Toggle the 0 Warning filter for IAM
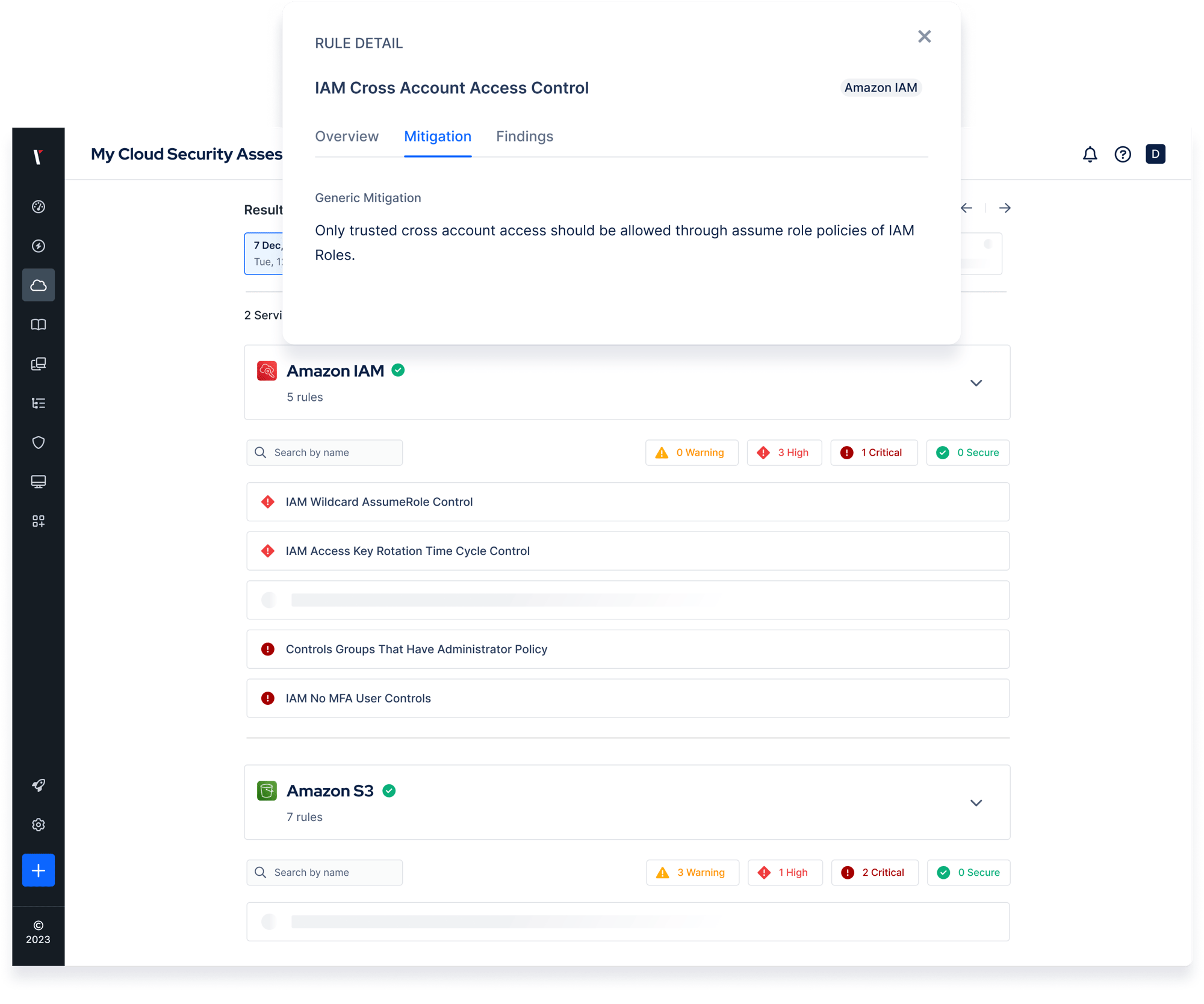1204x1004 pixels. pyautogui.click(x=692, y=453)
